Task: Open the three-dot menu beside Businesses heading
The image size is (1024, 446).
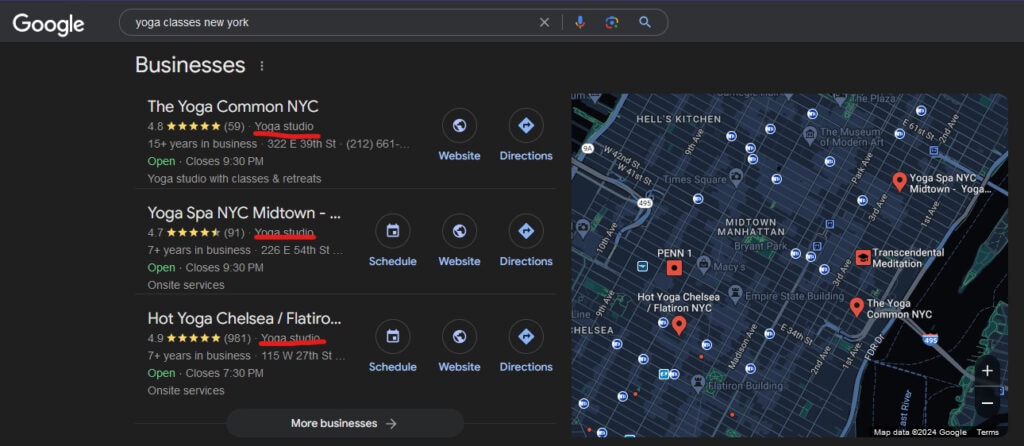Action: point(262,66)
